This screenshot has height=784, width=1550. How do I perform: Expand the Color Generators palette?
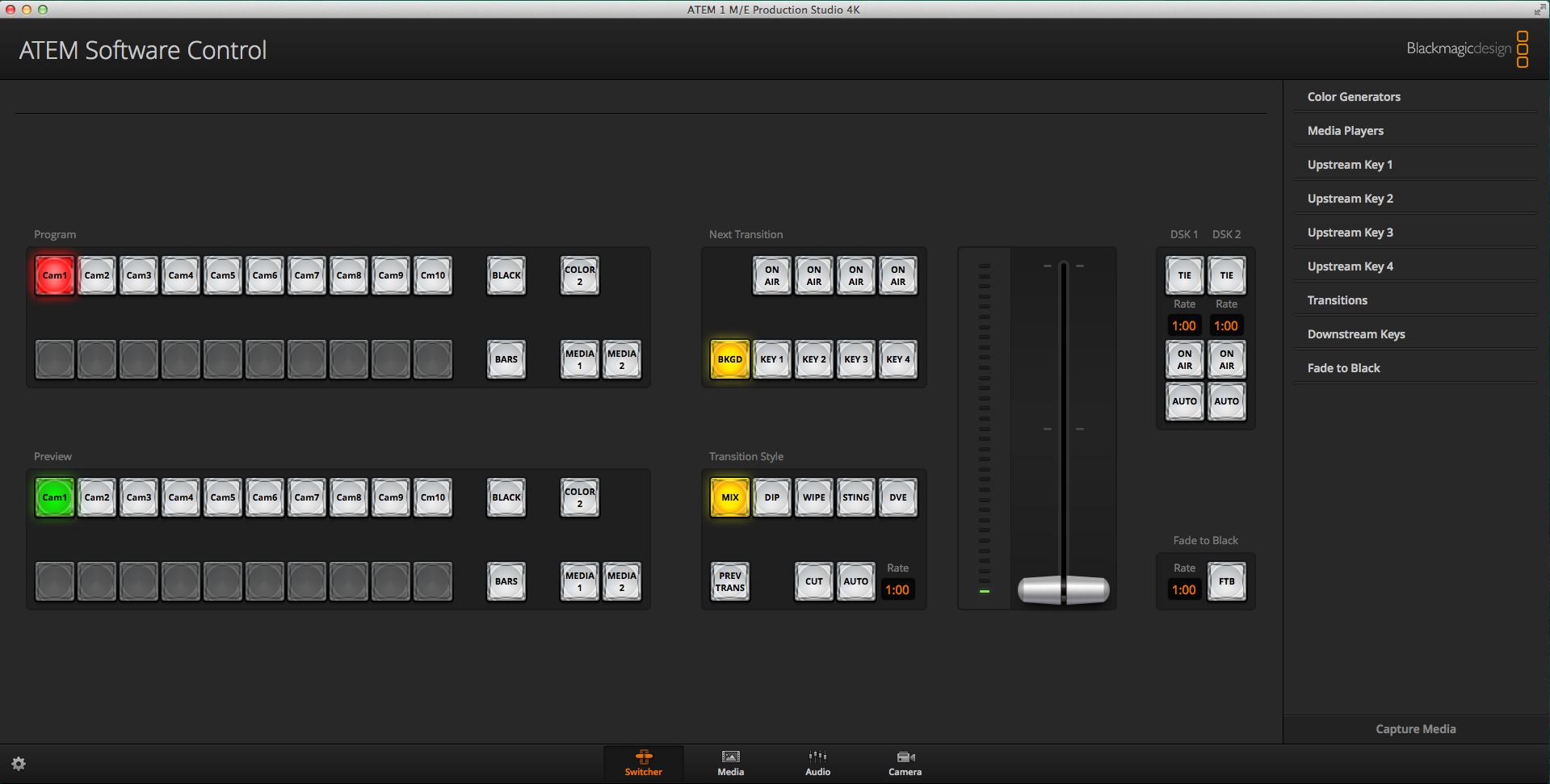pos(1415,97)
